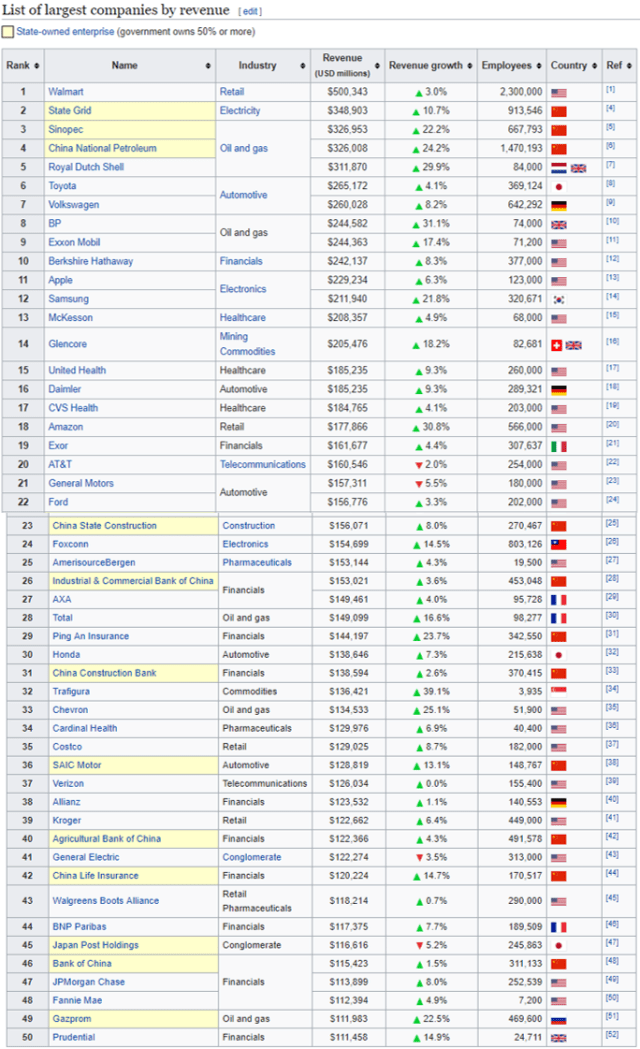This screenshot has width=640, height=1049.
Task: Click Russian flag in Gazprom row
Action: click(558, 1020)
